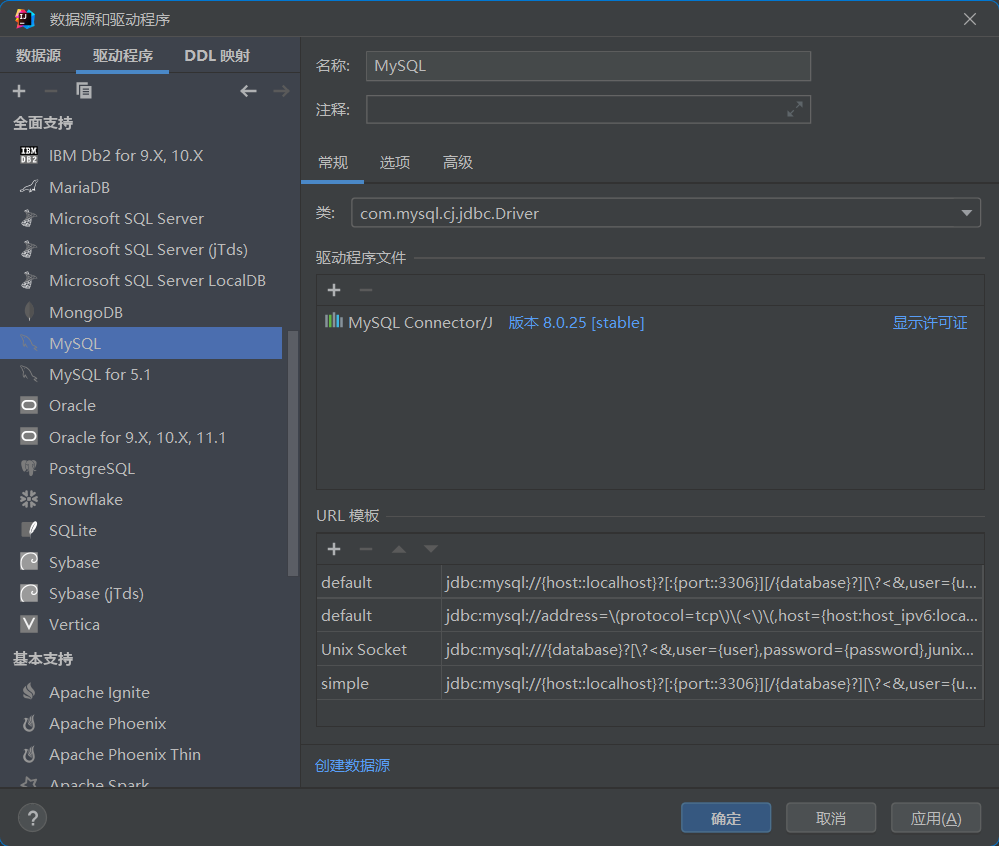Viewport: 999px width, 846px height.
Task: Expand the comment field editor
Action: click(794, 110)
